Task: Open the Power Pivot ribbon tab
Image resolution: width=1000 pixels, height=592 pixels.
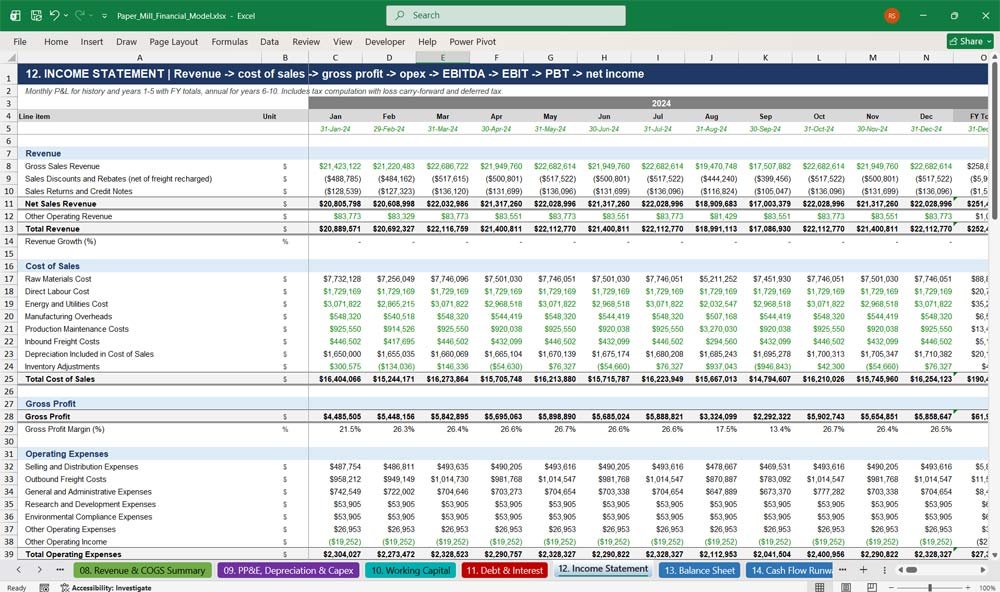Action: pyautogui.click(x=473, y=41)
